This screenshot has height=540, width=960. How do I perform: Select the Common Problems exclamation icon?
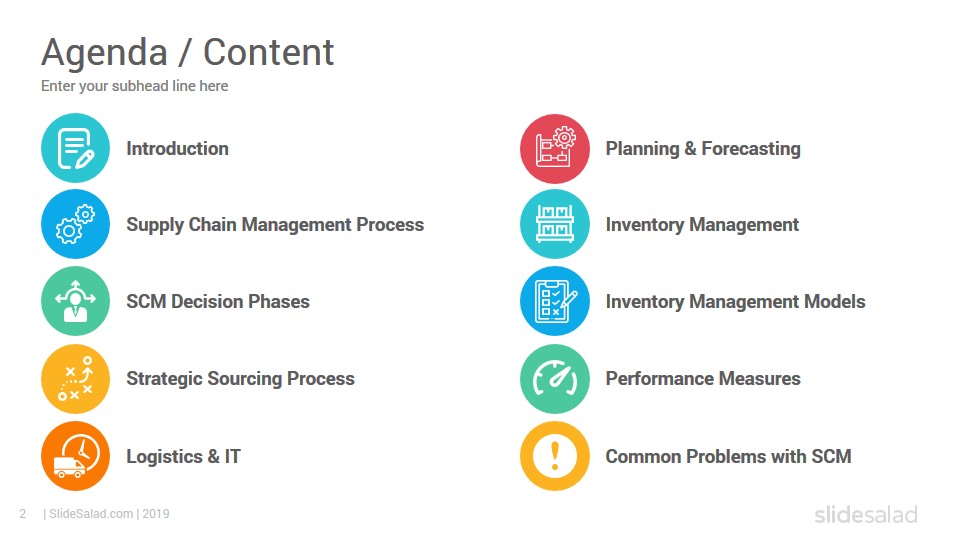tap(555, 456)
